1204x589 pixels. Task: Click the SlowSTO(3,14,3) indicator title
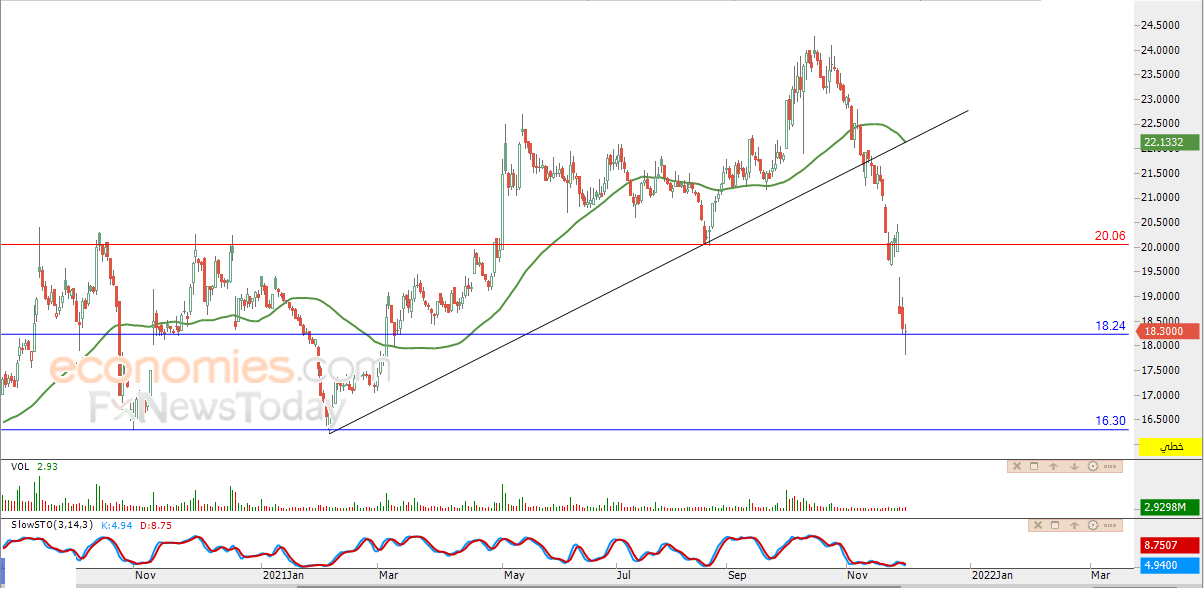point(52,524)
